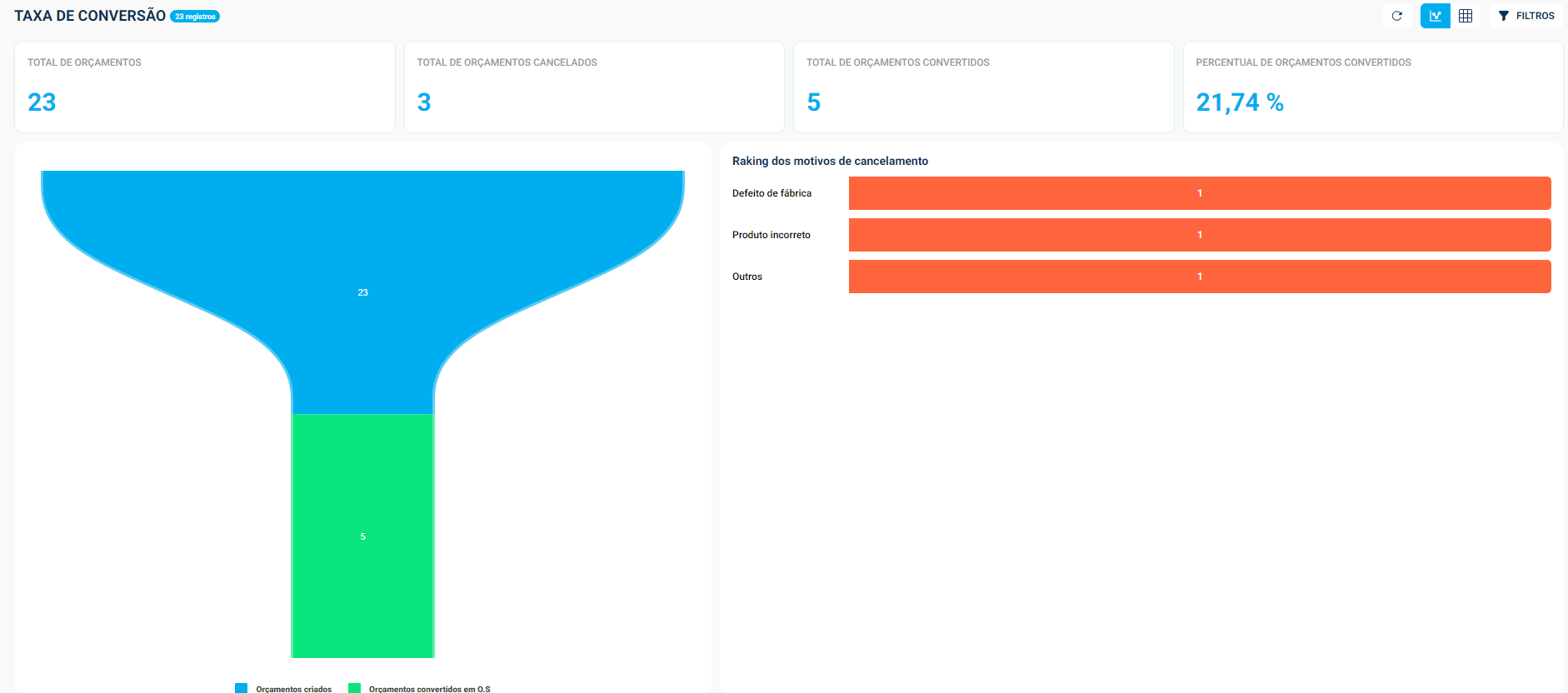The width and height of the screenshot is (1568, 693).
Task: Click the '23 registros' badge
Action: point(195,17)
